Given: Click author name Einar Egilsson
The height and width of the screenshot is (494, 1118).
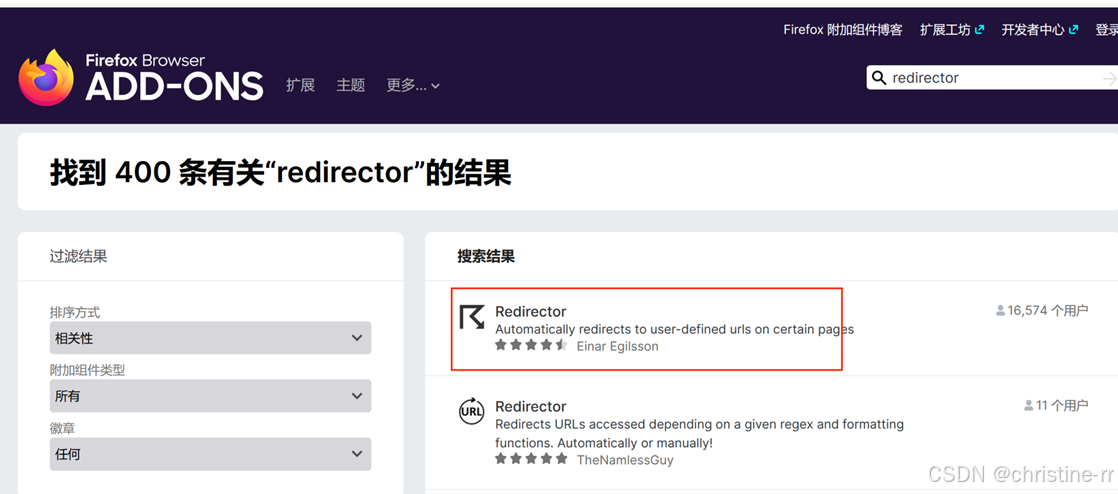Looking at the screenshot, I should [x=617, y=346].
